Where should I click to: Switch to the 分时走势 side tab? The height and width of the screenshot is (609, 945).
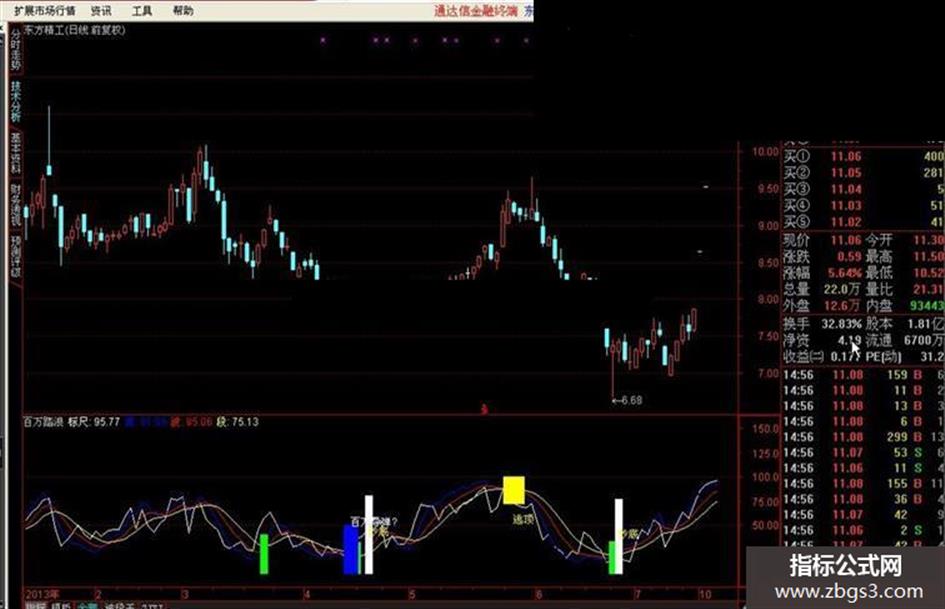coord(15,49)
